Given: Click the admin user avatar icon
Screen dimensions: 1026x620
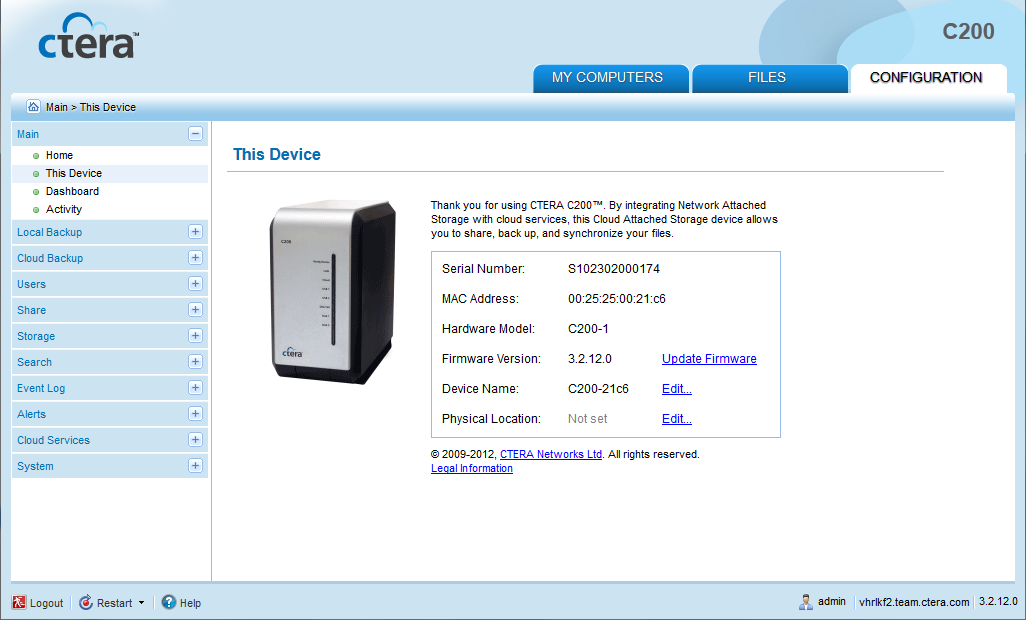Looking at the screenshot, I should click(805, 602).
